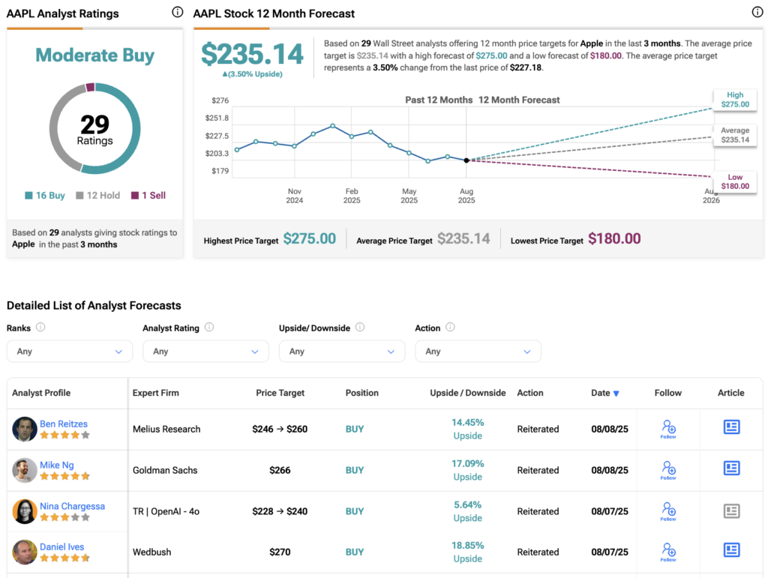Click the Upside / Downside column header
Viewport: 768px width, 578px height.
point(468,393)
